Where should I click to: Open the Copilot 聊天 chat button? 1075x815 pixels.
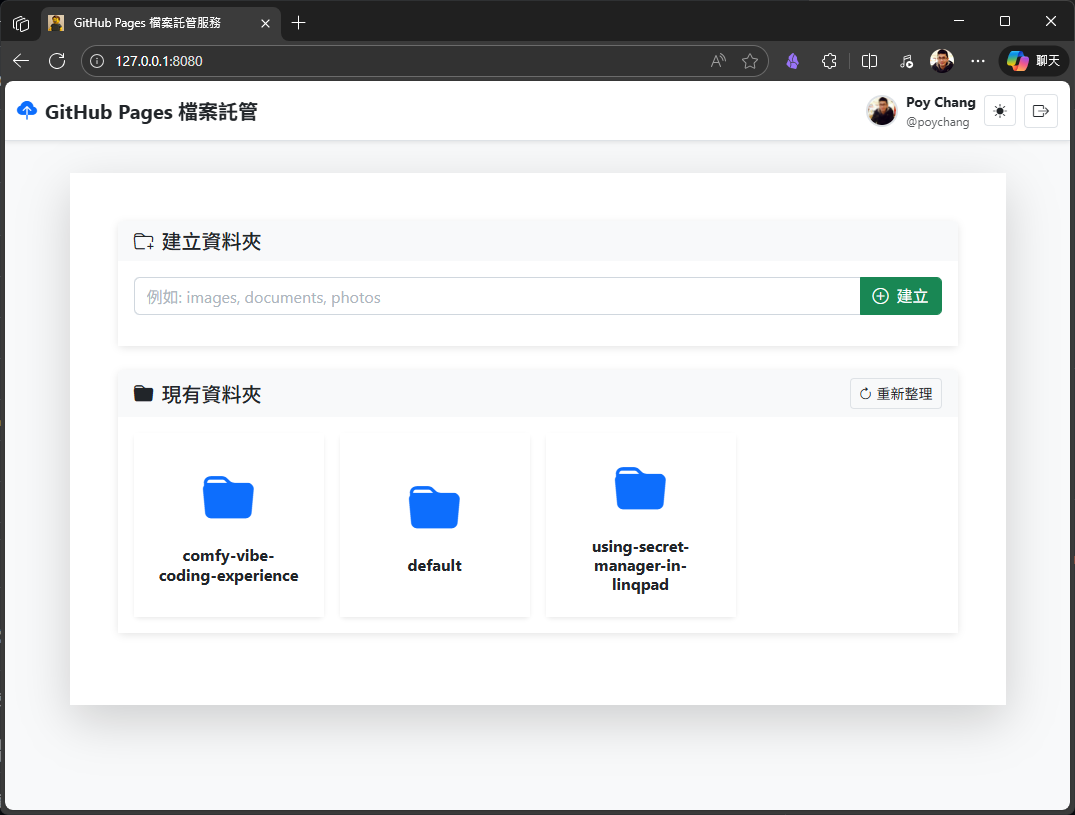tap(1033, 61)
